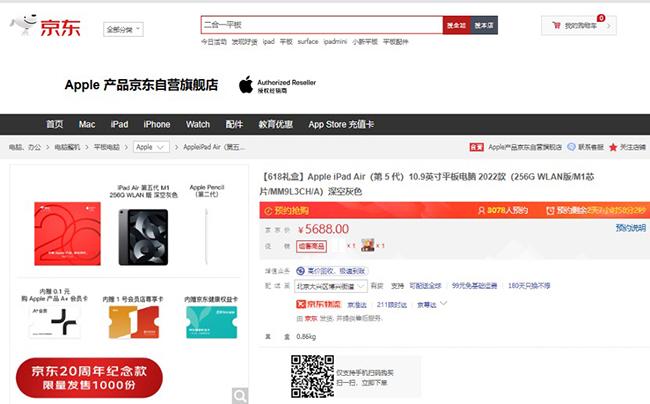The image size is (650, 404).
Task: Open the customer service chat icon
Action: pos(572,147)
